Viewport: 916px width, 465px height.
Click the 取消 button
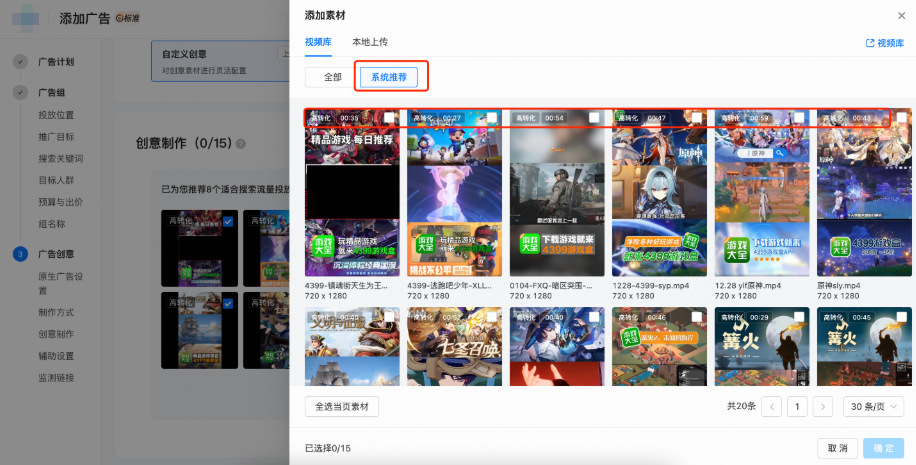837,448
